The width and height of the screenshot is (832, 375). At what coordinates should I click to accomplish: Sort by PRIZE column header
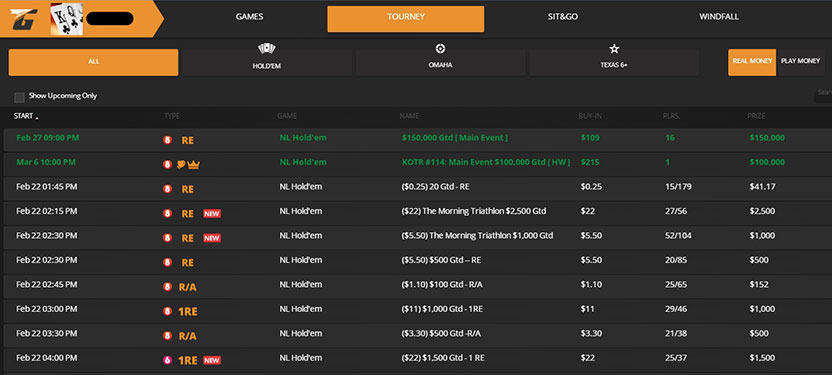tap(755, 116)
